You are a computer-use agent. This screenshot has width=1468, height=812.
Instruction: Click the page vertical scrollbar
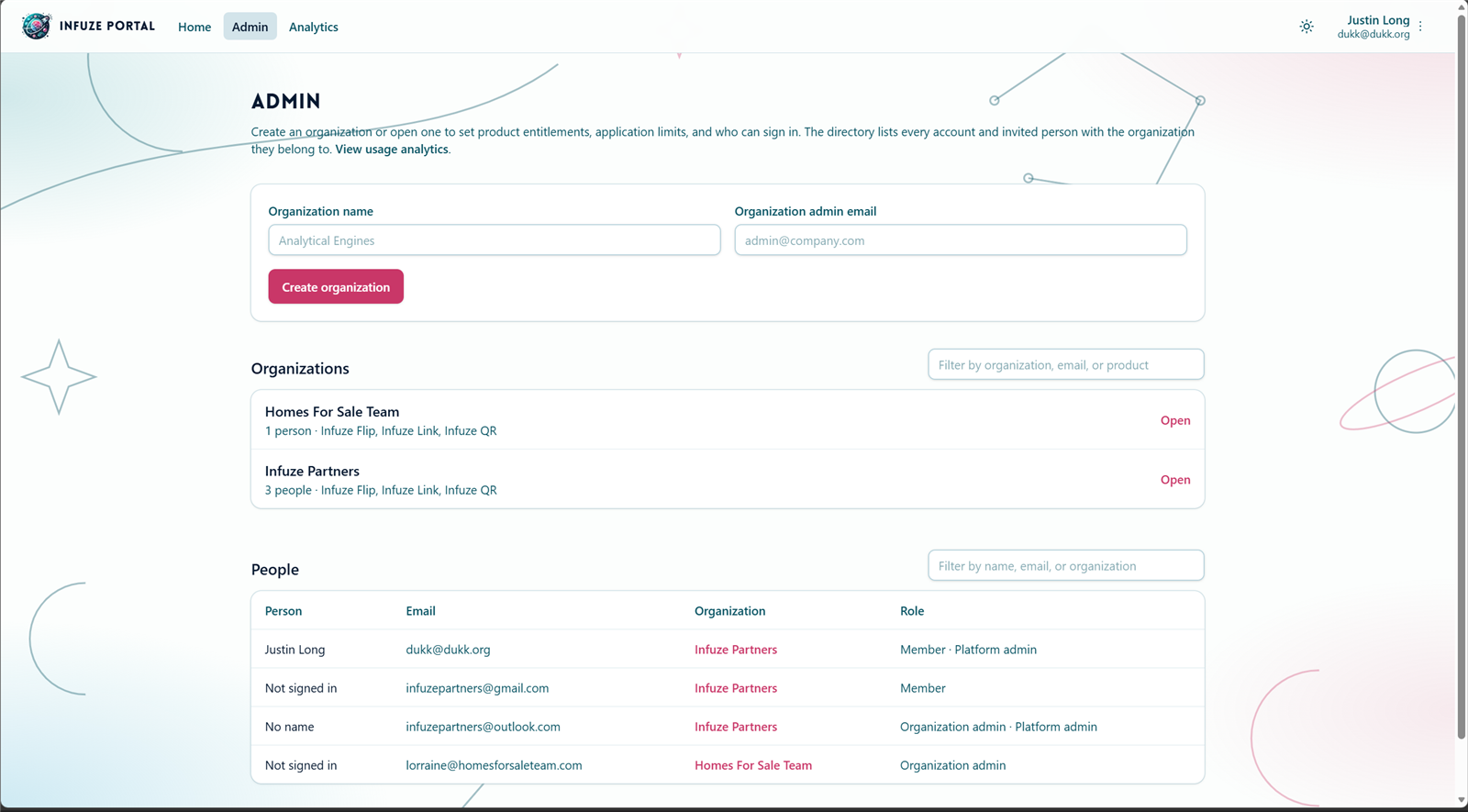pyautogui.click(x=1462, y=376)
